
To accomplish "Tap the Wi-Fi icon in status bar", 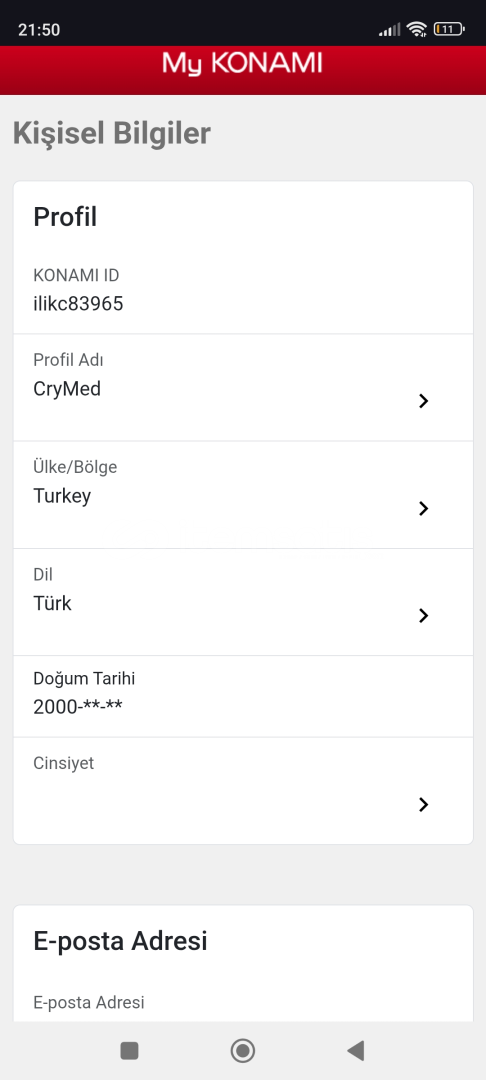I will tap(416, 29).
